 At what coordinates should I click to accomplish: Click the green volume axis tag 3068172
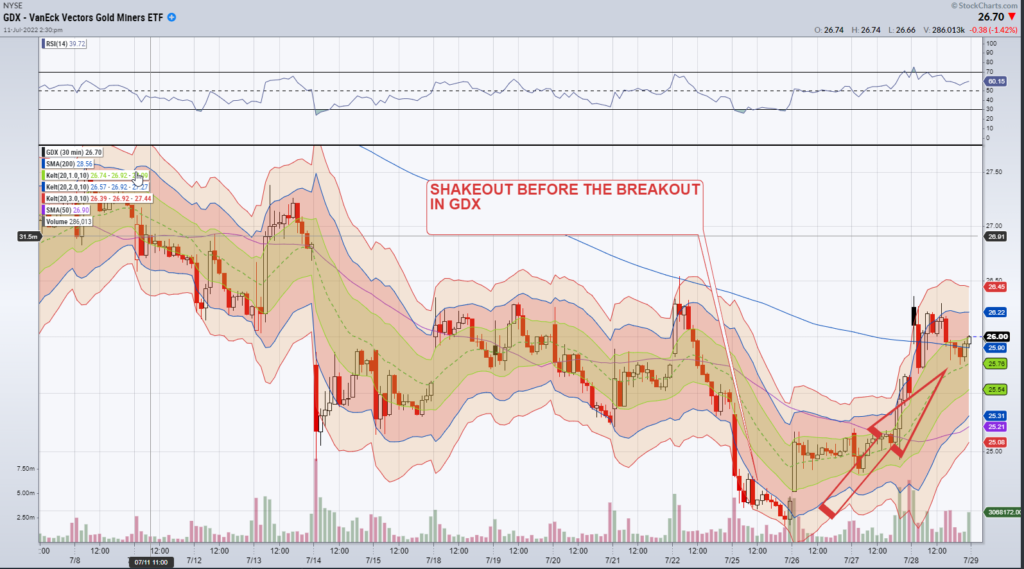tap(1004, 513)
